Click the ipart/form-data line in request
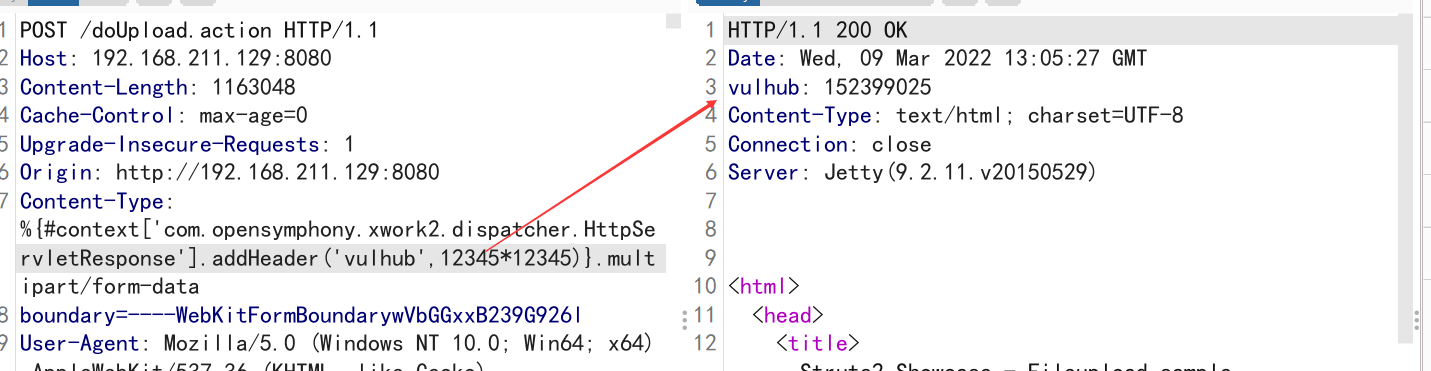The image size is (1431, 371). coord(109,287)
